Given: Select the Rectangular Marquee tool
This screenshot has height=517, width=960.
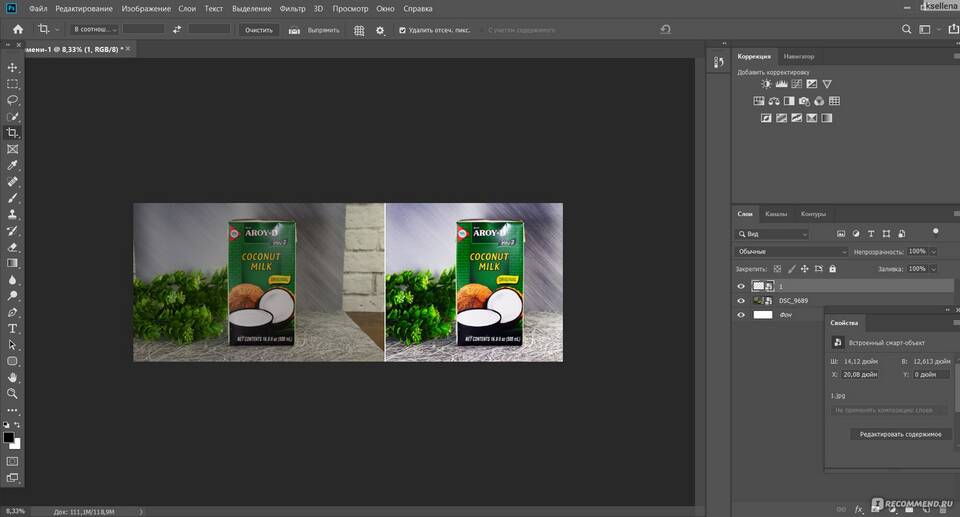Looking at the screenshot, I should pyautogui.click(x=12, y=84).
